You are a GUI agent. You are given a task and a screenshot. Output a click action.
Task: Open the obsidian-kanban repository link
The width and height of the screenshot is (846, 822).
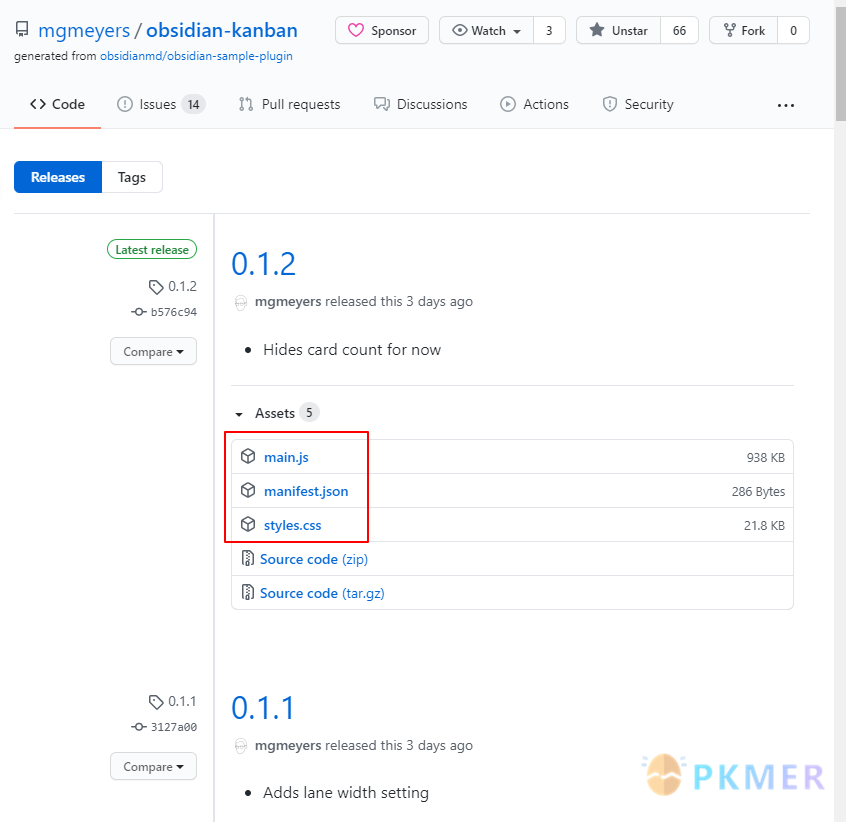tap(222, 31)
